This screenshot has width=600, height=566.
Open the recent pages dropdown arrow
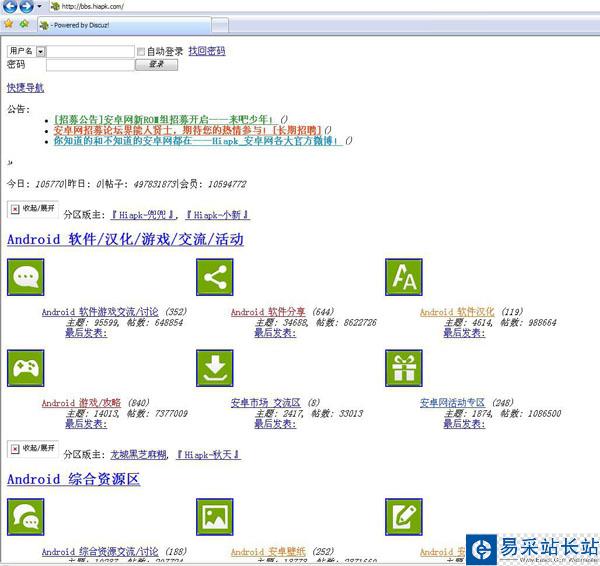39,7
